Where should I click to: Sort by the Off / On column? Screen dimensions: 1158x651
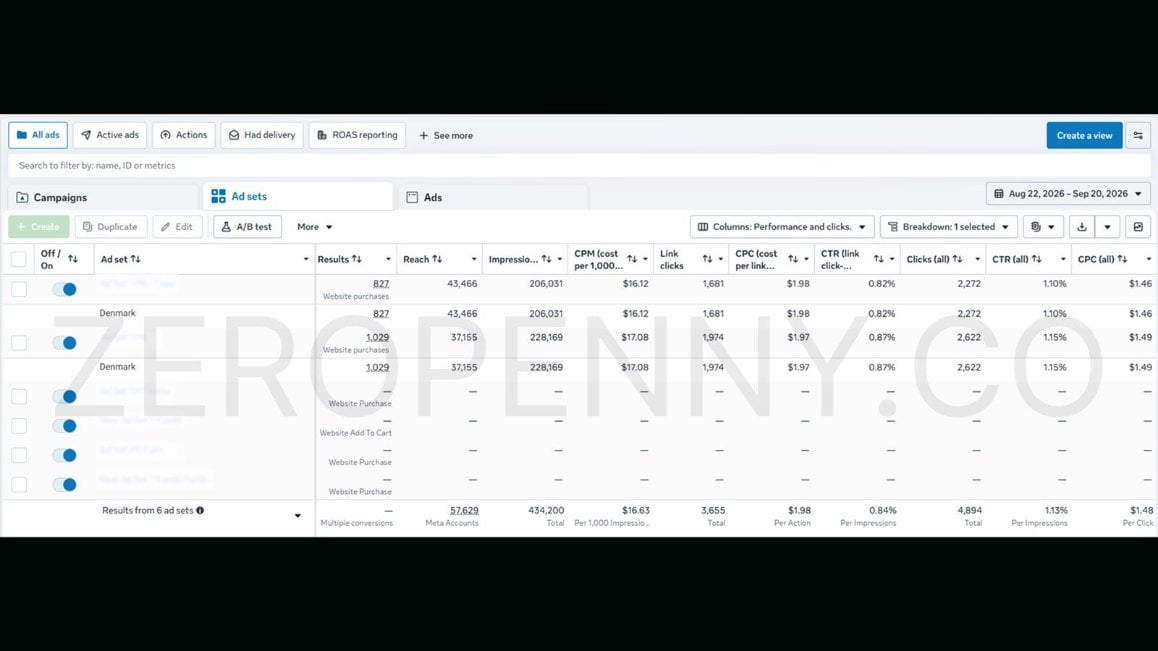(x=72, y=259)
